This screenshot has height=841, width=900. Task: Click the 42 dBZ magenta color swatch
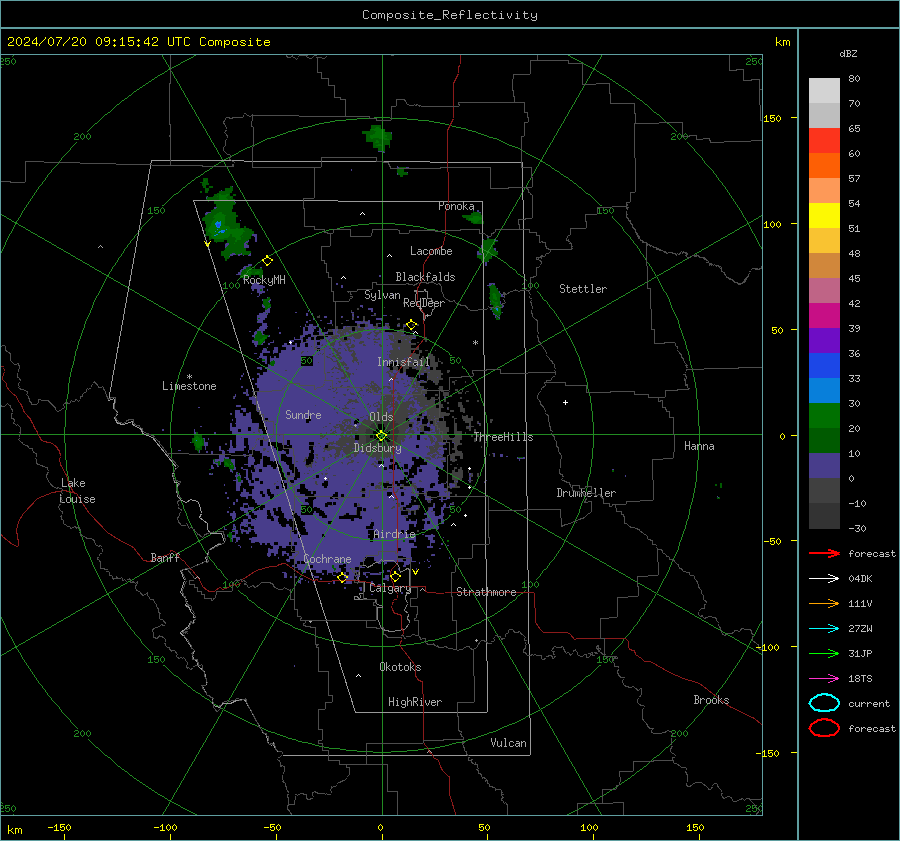824,315
